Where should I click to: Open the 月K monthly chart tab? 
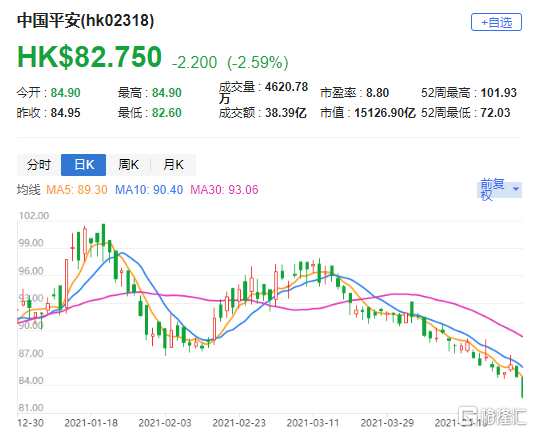pos(173,165)
